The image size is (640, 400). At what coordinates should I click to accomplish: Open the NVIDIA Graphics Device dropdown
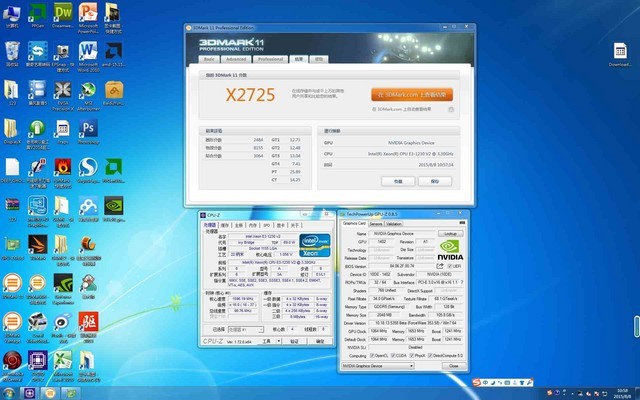point(378,366)
